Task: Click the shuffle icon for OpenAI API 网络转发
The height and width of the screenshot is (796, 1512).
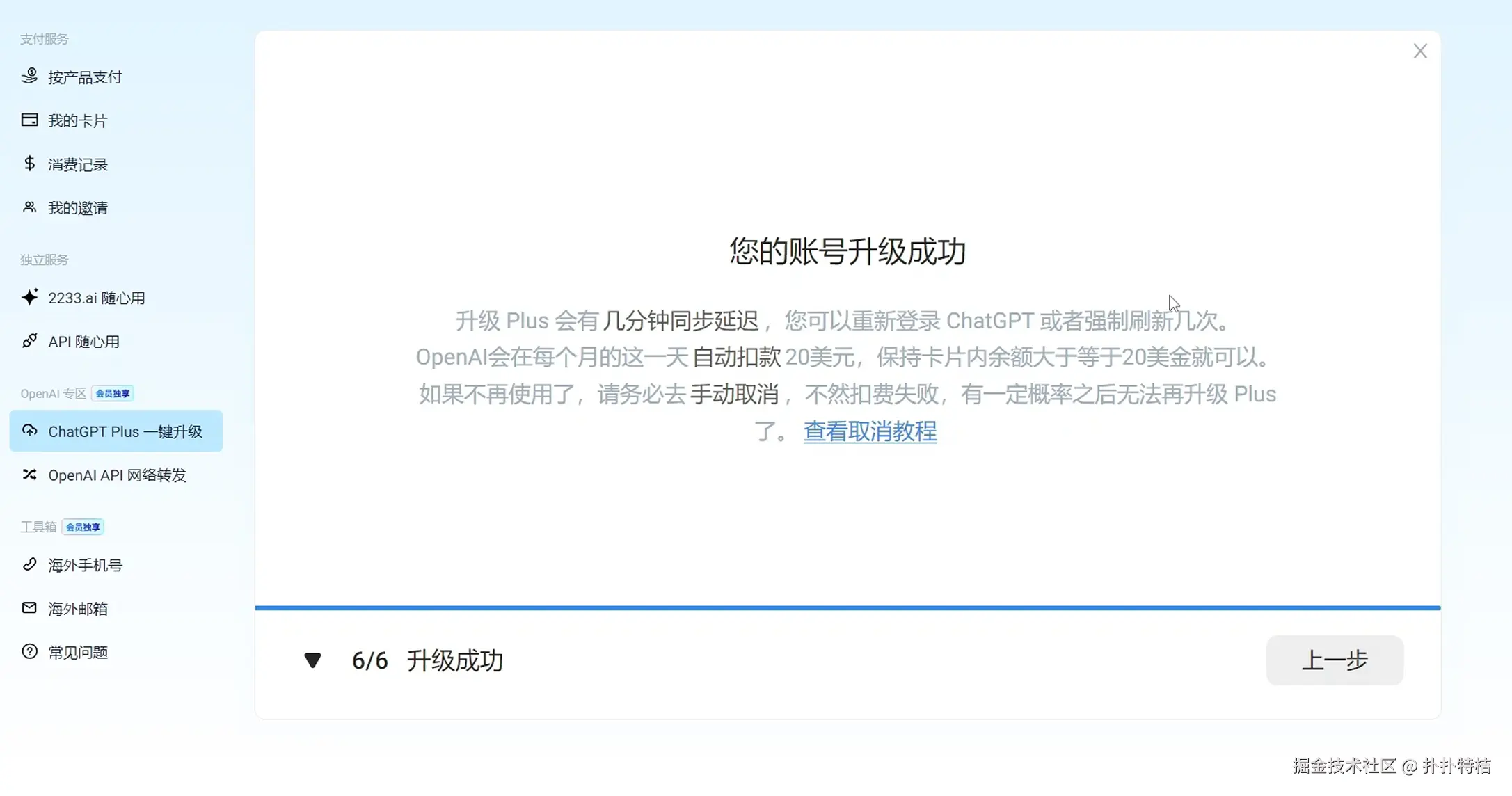Action: coord(29,475)
